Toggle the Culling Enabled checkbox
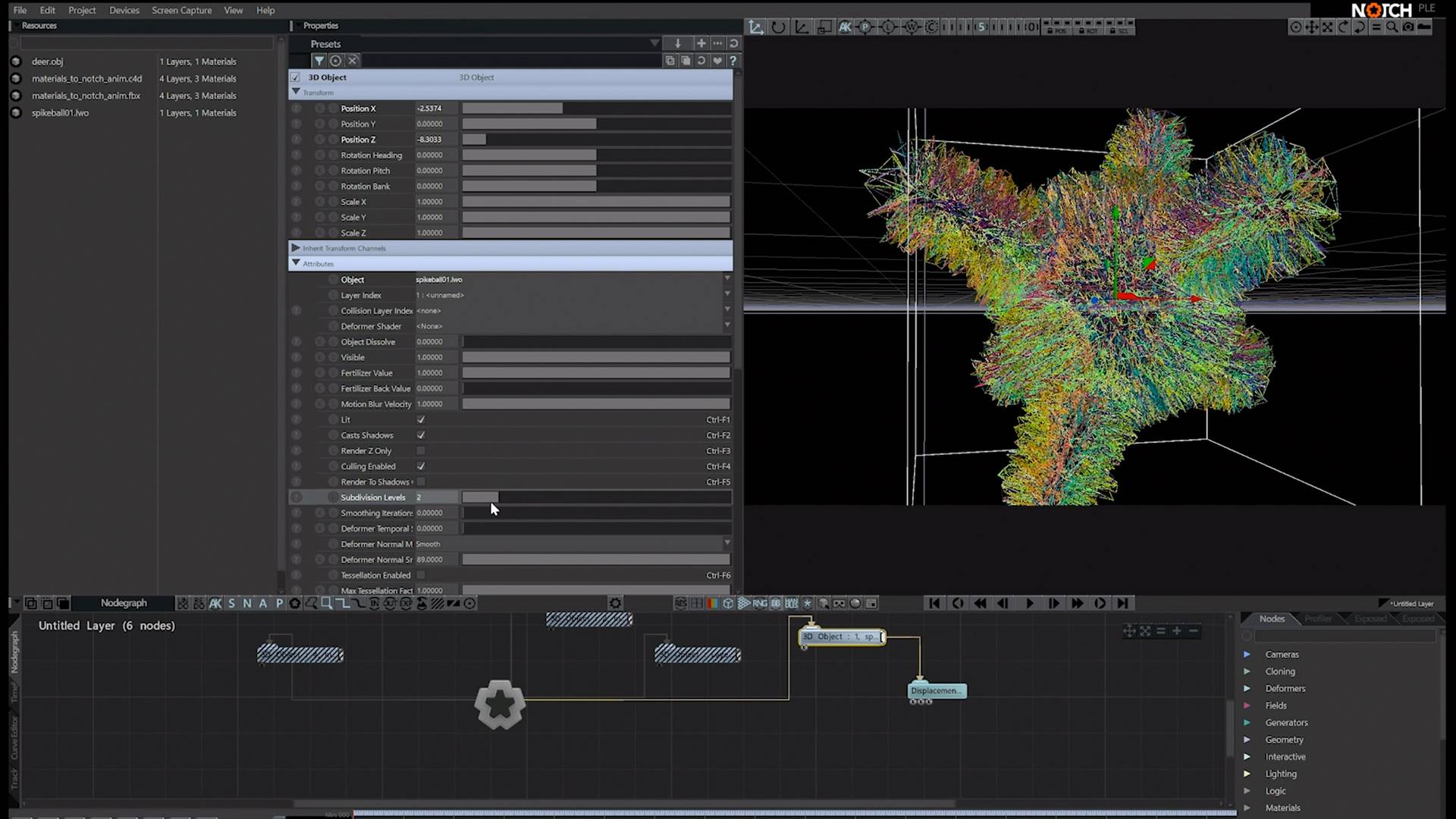Image resolution: width=1456 pixels, height=819 pixels. [421, 466]
